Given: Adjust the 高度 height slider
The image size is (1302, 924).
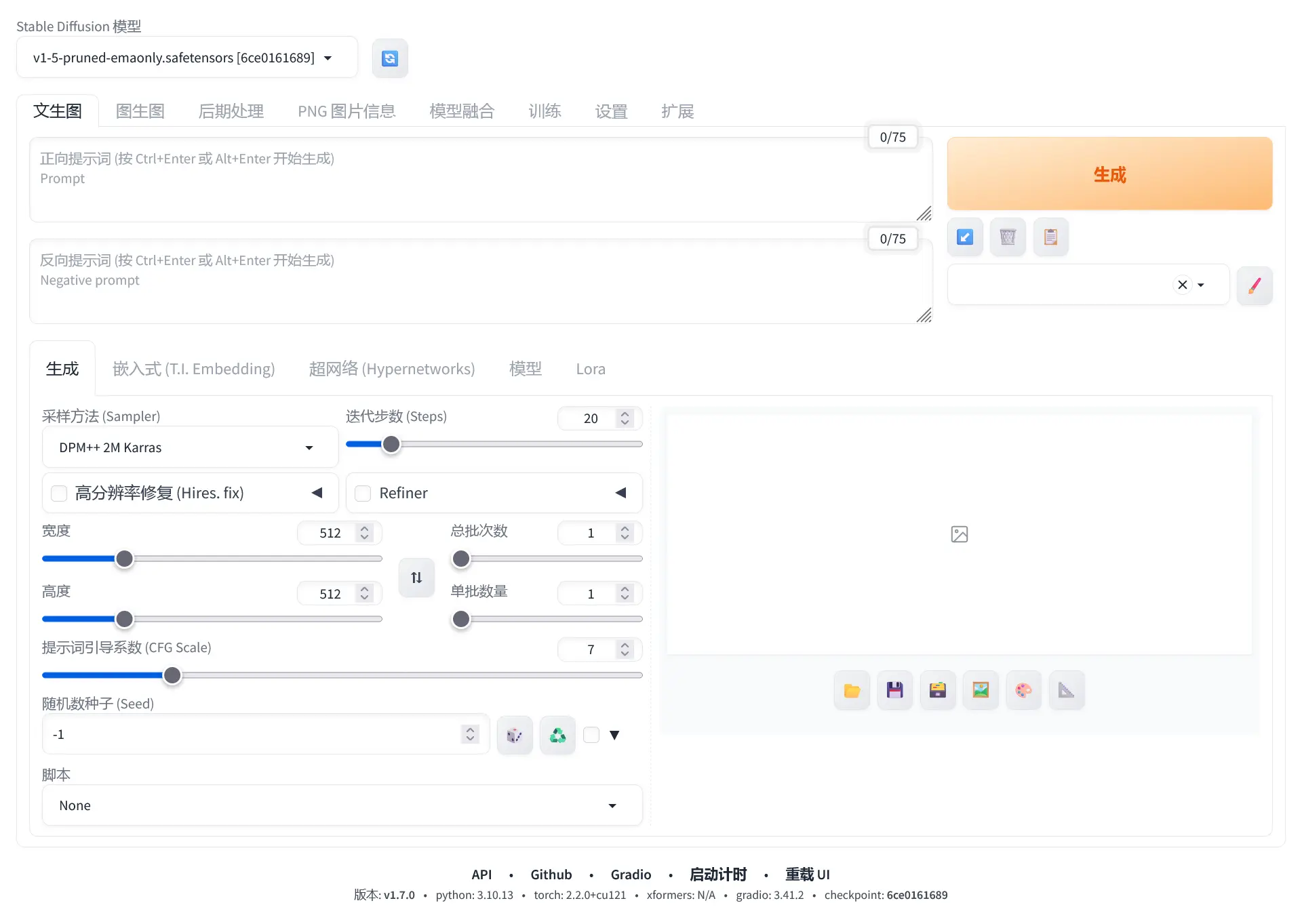Looking at the screenshot, I should click(x=212, y=620).
